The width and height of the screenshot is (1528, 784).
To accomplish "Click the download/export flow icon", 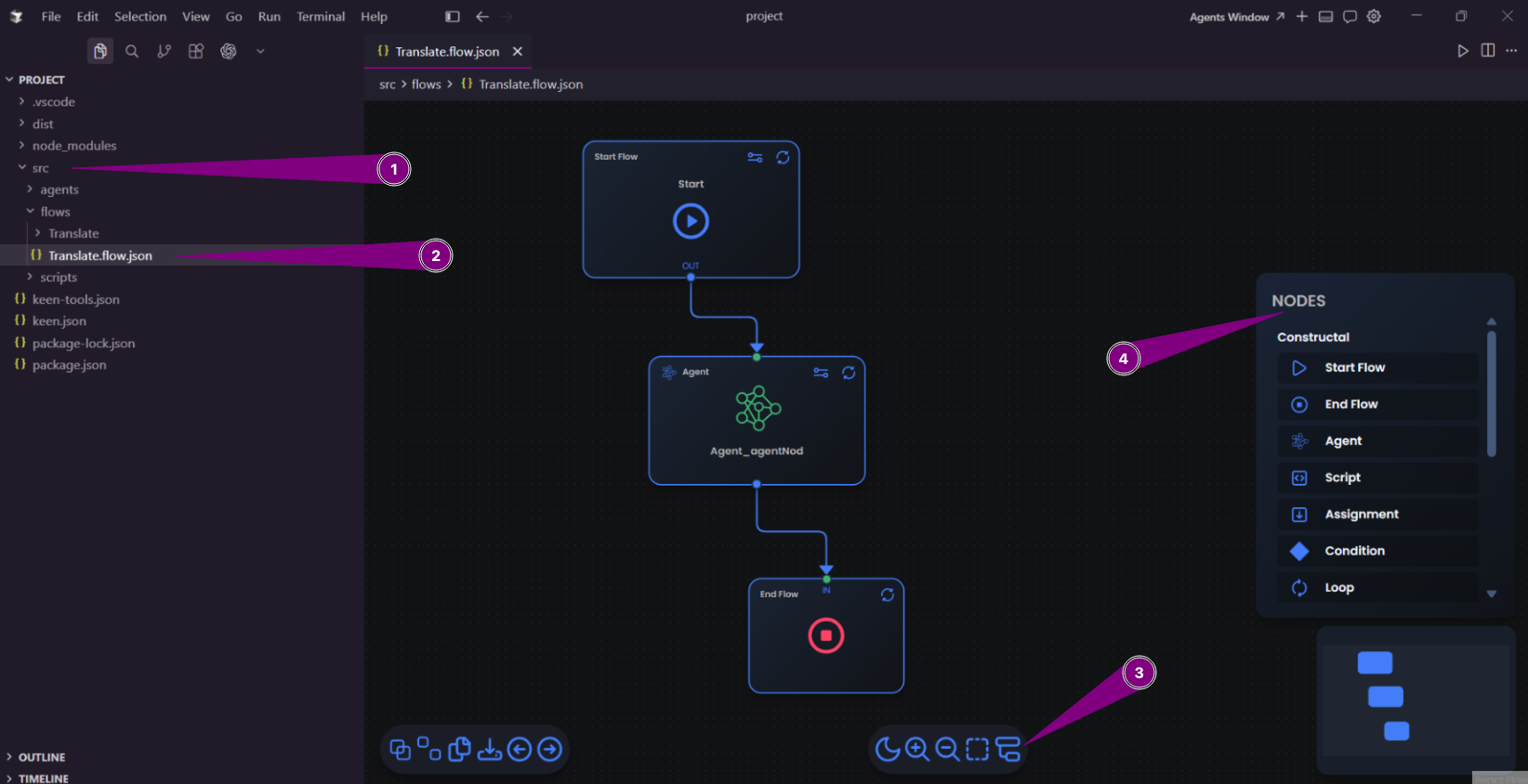I will [x=490, y=749].
